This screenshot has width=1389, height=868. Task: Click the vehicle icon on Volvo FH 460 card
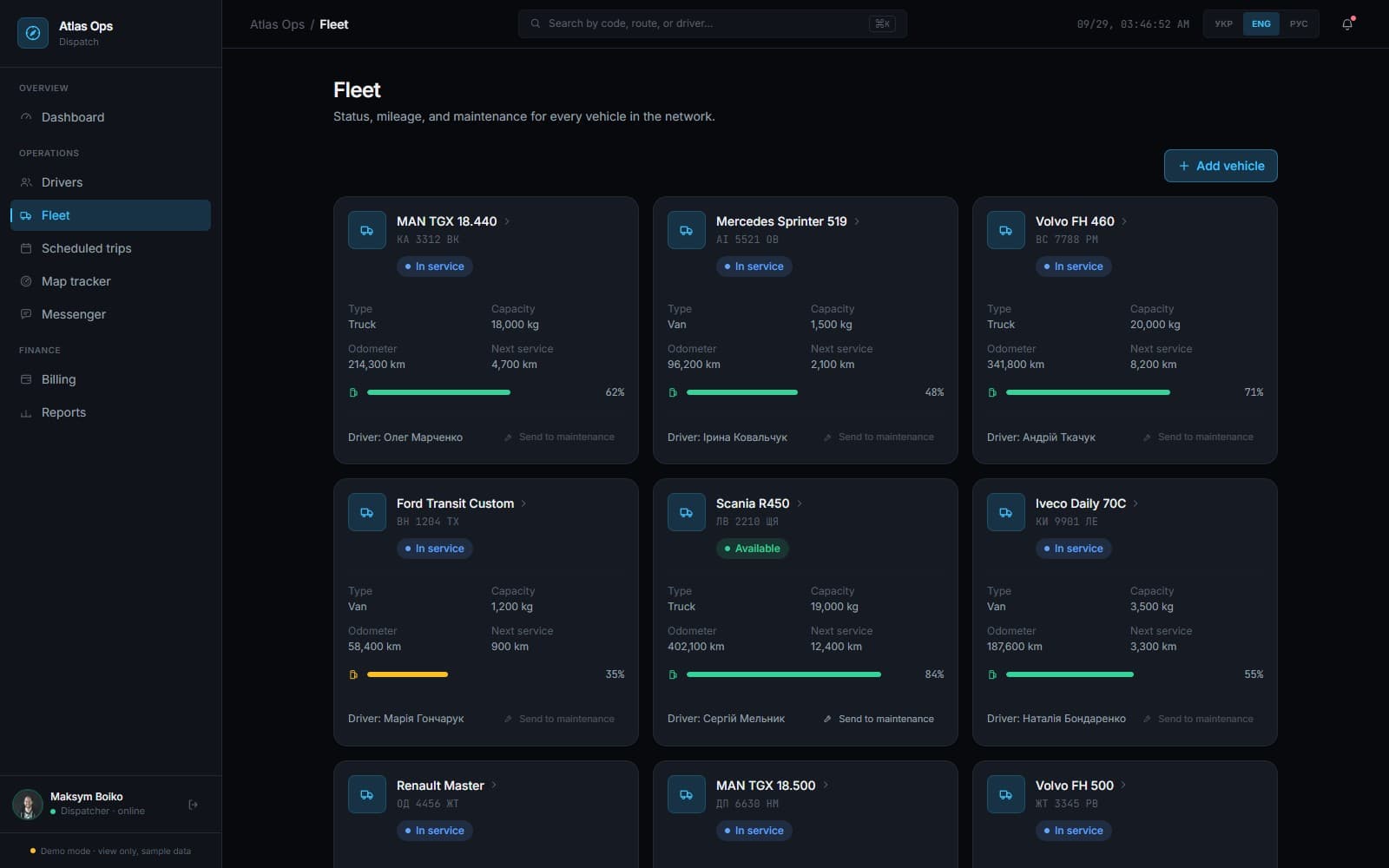point(1006,231)
